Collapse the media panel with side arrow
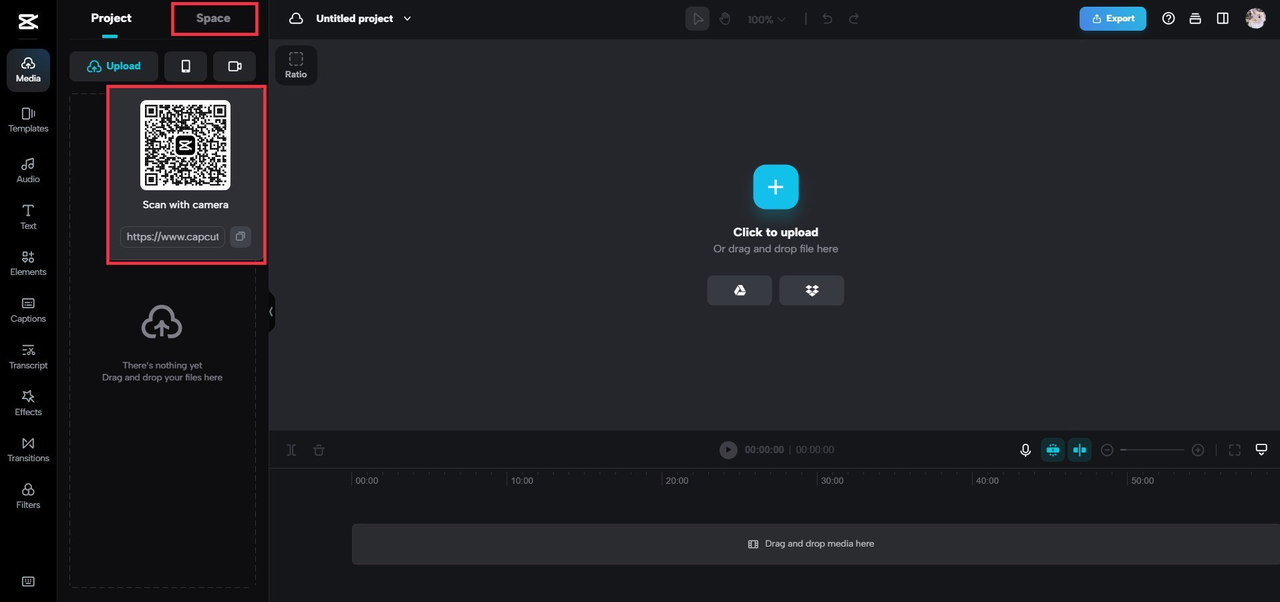 click(271, 311)
